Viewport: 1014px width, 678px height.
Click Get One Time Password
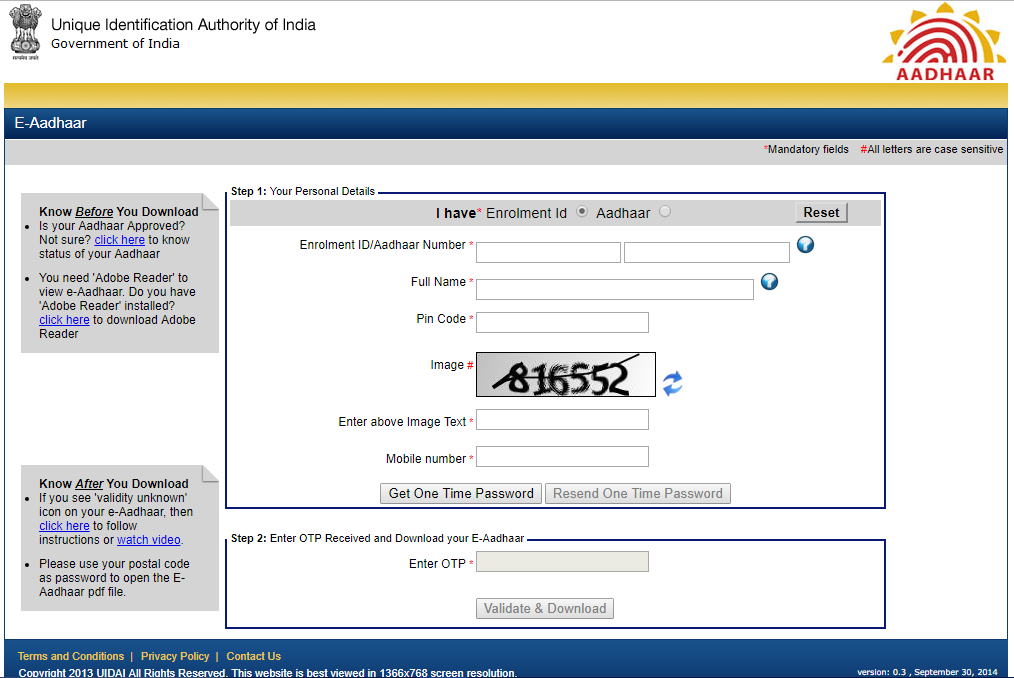click(x=460, y=493)
